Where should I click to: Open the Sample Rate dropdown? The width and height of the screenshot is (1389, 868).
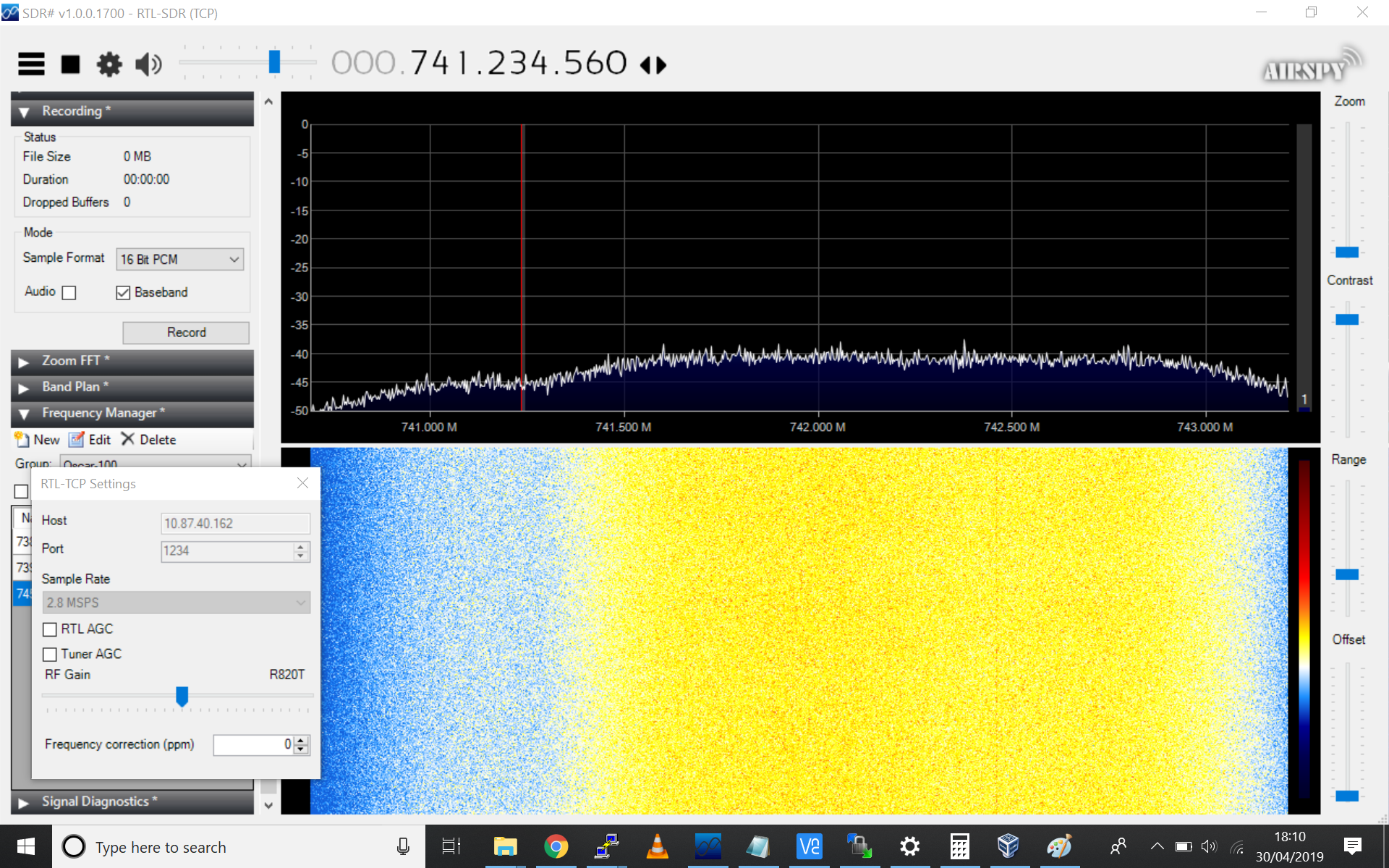(x=177, y=603)
